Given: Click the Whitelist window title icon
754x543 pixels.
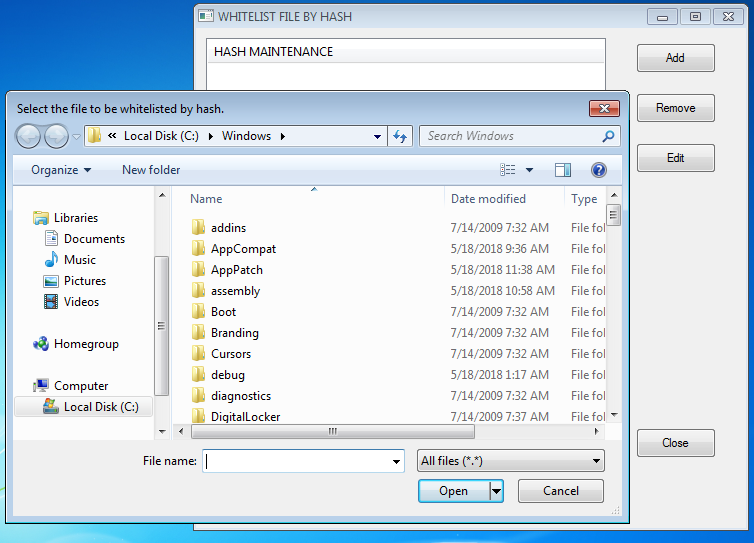Looking at the screenshot, I should pyautogui.click(x=206, y=16).
